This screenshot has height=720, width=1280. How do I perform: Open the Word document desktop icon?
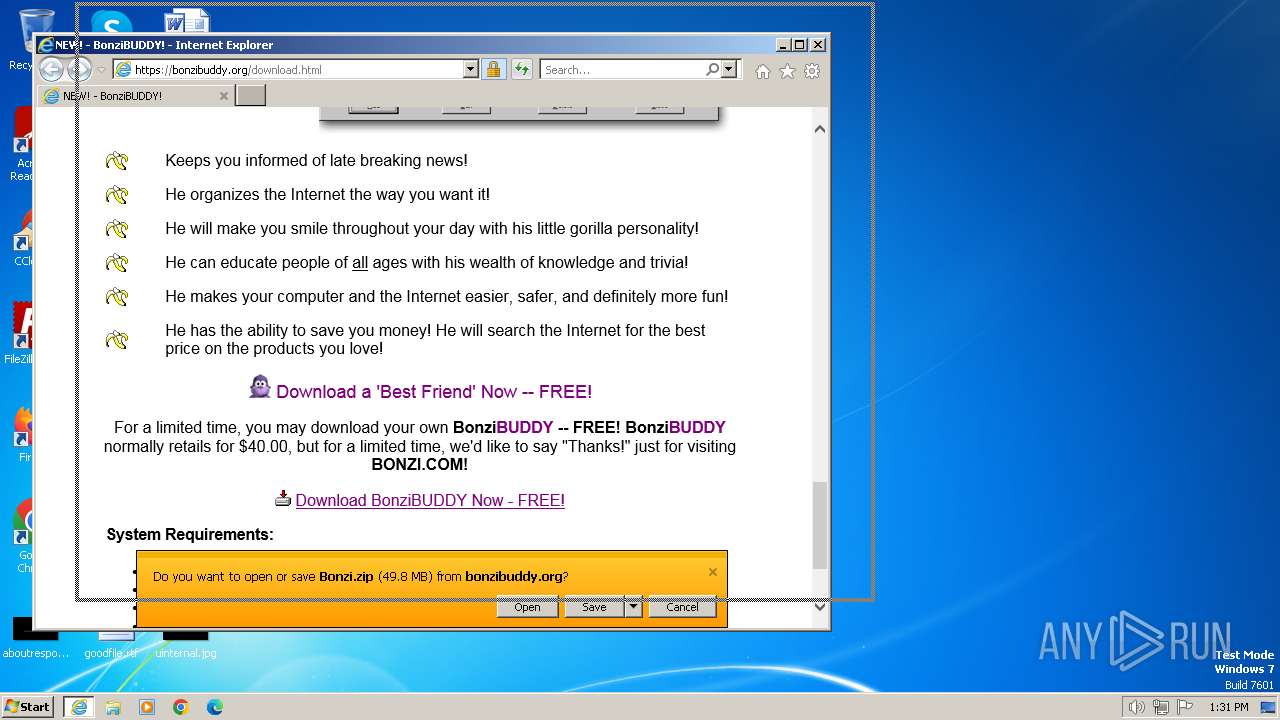click(x=186, y=21)
